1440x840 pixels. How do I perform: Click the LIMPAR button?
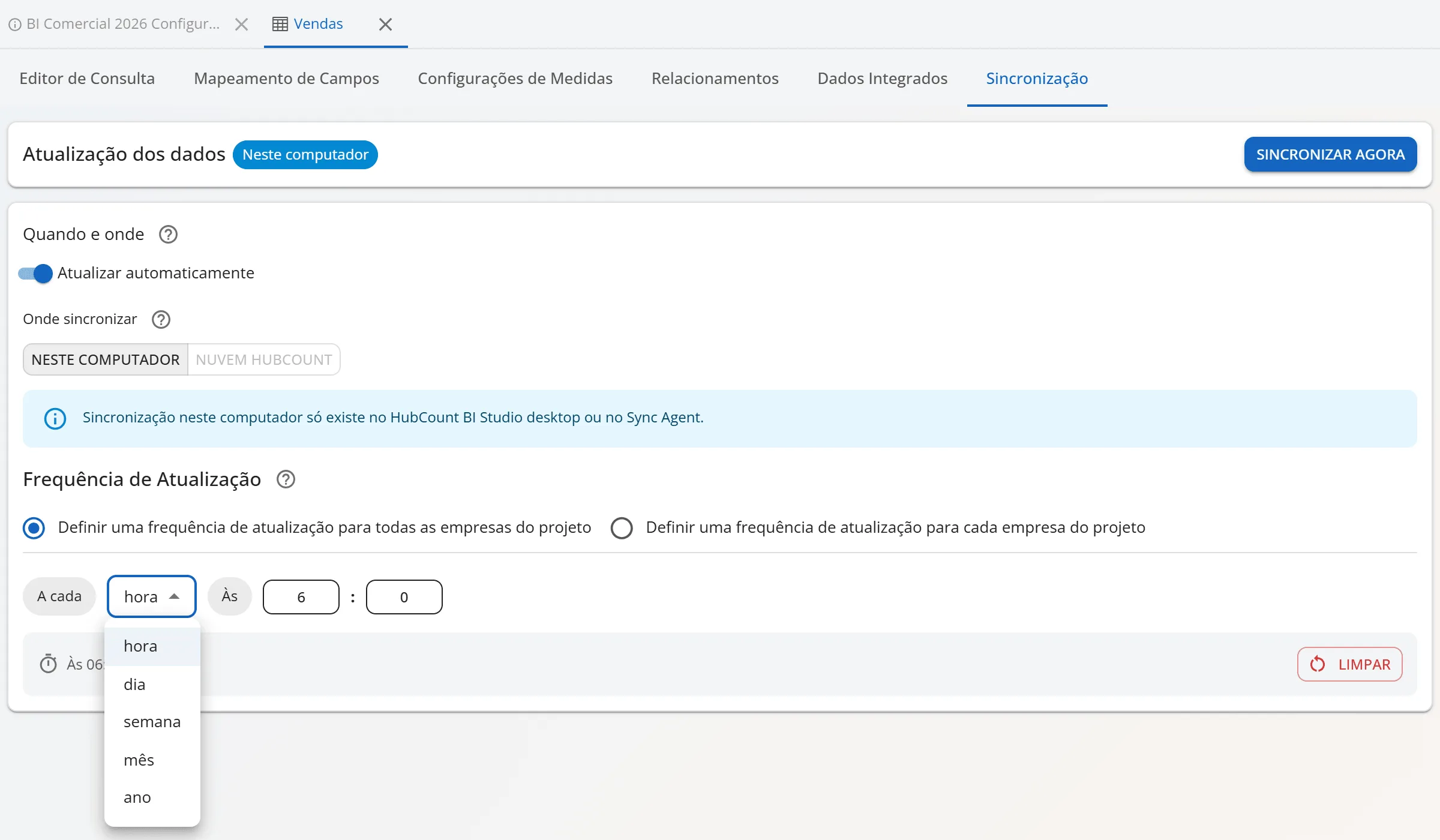coord(1350,664)
